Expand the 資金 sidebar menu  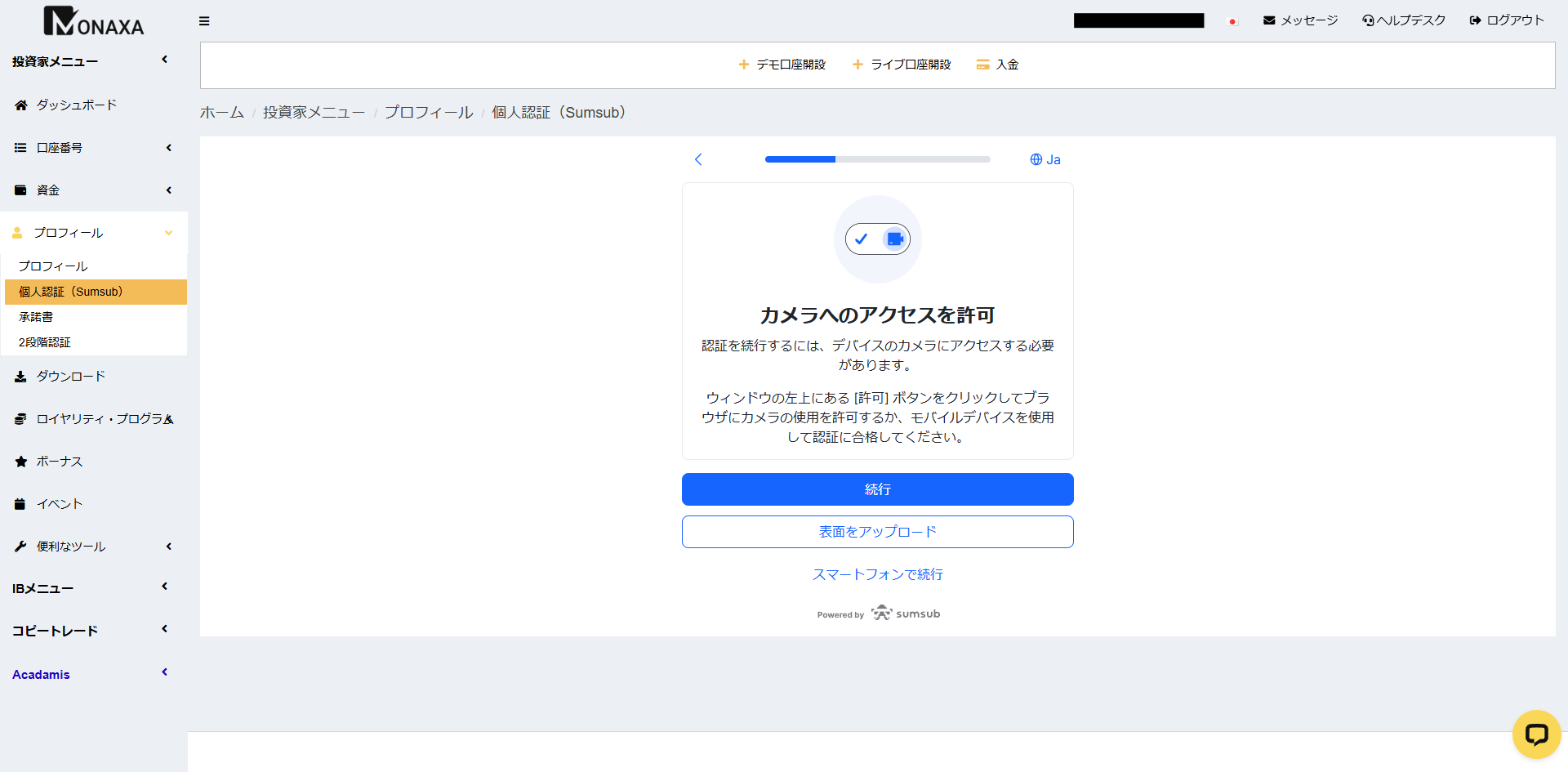pos(93,190)
